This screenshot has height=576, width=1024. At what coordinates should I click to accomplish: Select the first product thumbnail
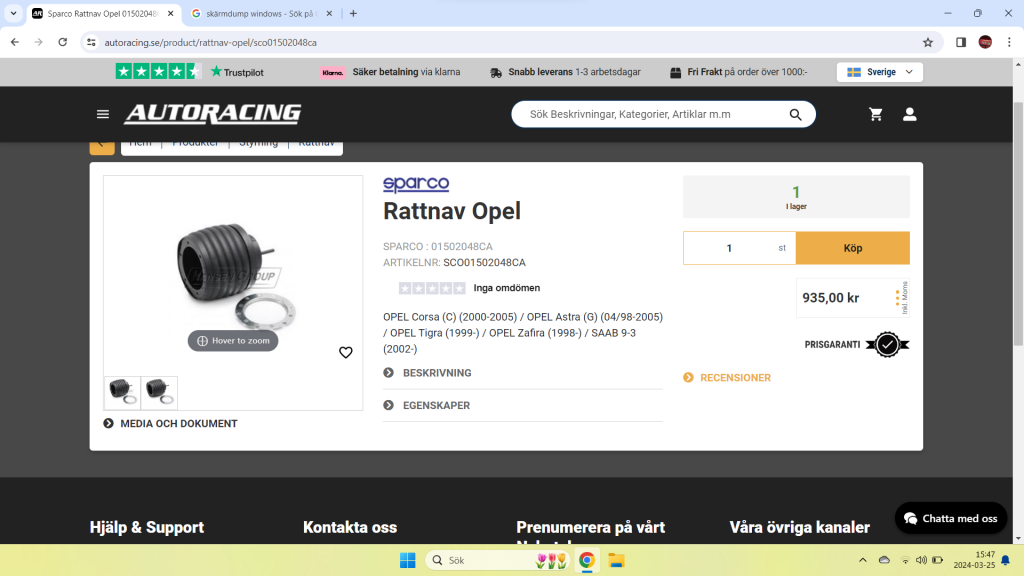(122, 392)
